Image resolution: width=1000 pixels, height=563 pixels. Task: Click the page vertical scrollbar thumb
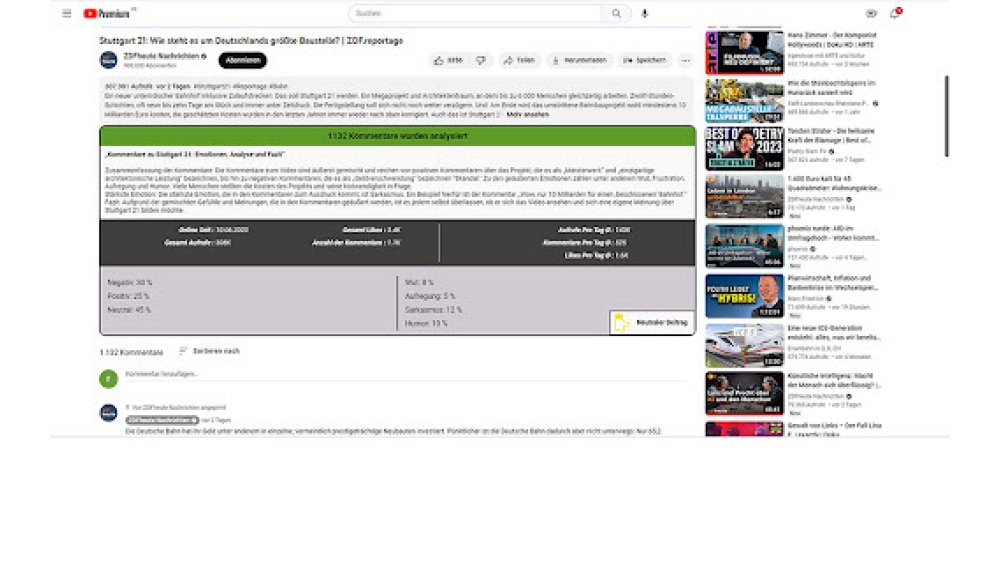946,115
